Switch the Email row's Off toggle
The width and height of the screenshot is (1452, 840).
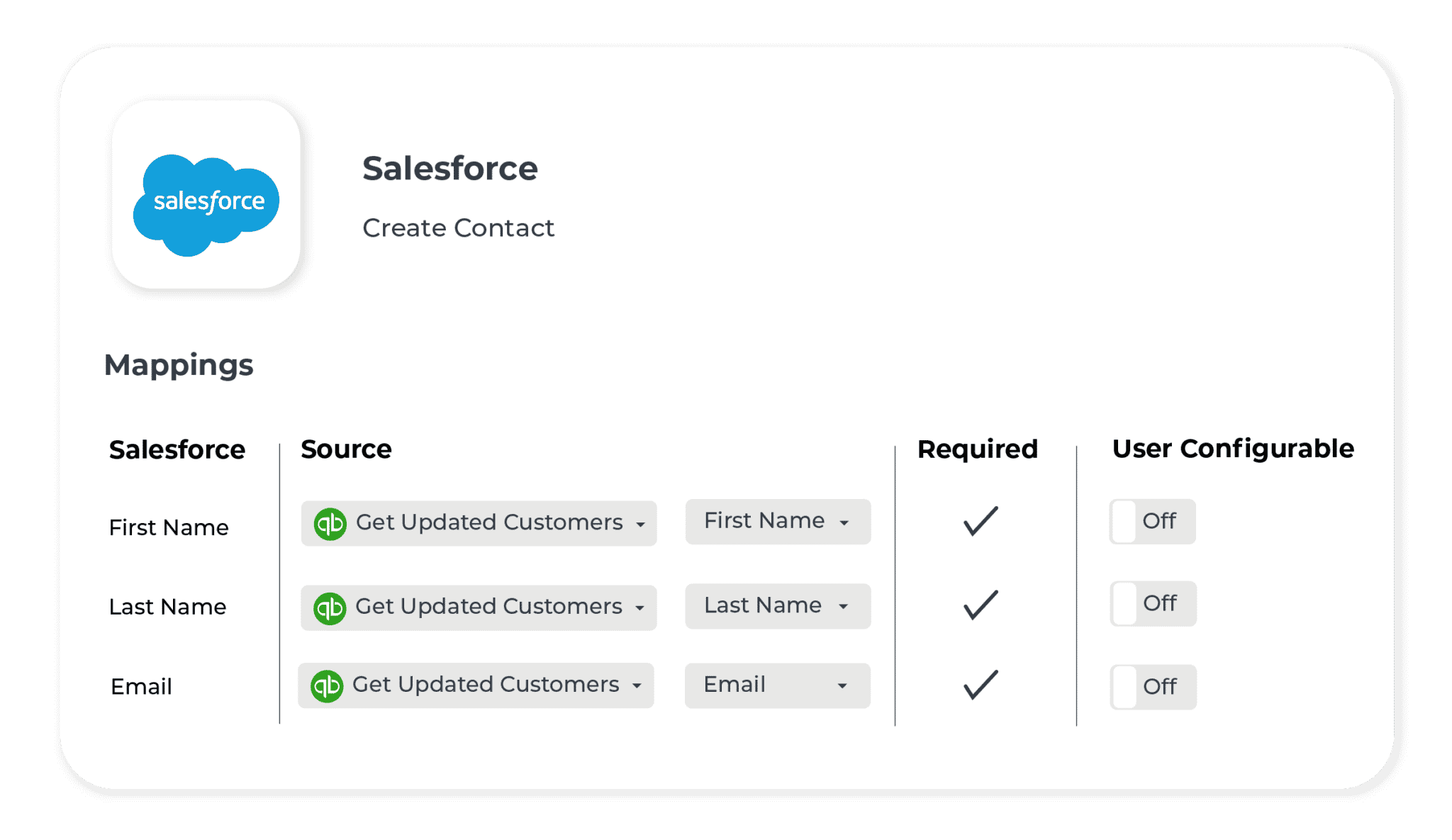point(1151,686)
